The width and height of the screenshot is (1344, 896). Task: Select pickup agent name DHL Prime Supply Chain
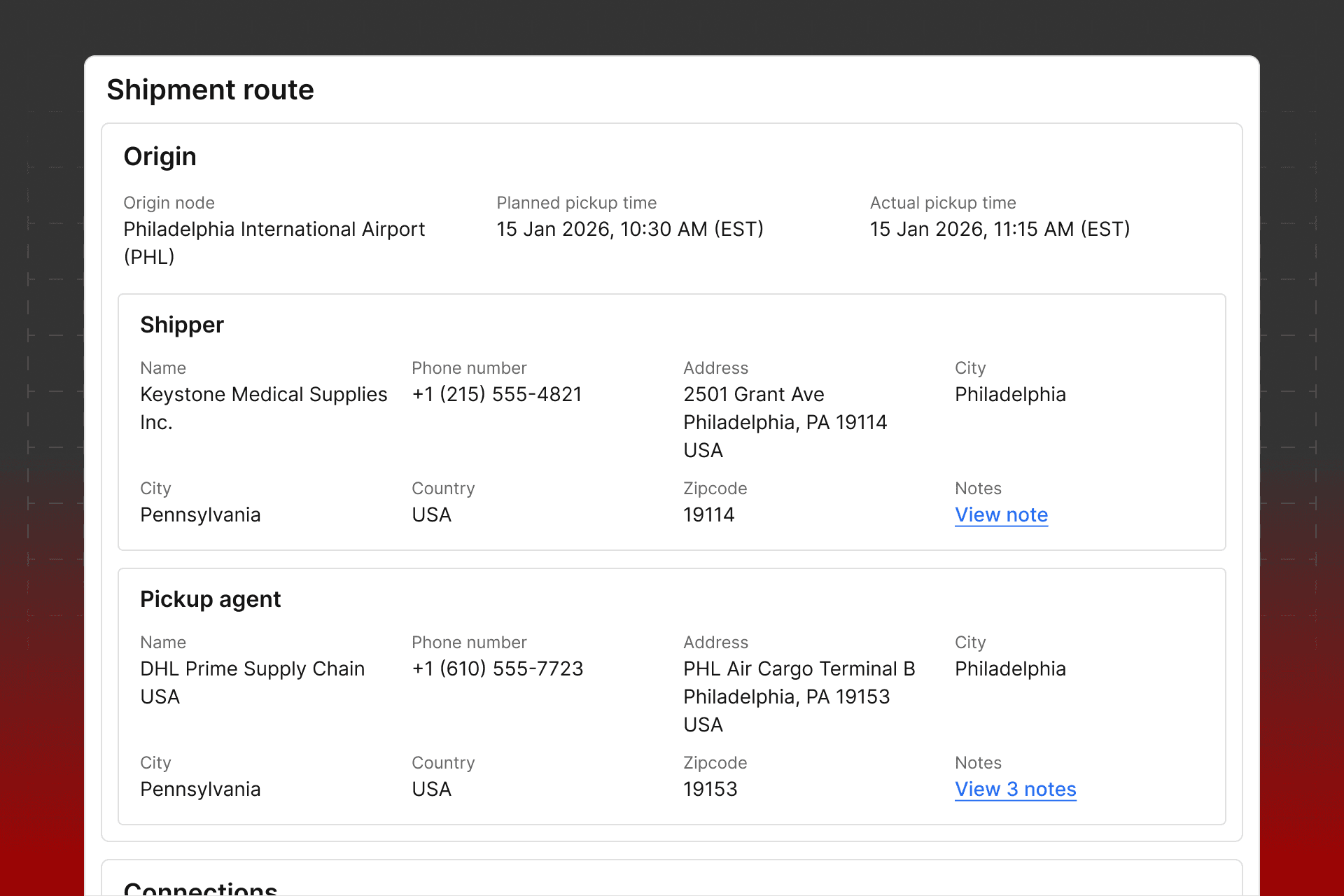tap(252, 669)
